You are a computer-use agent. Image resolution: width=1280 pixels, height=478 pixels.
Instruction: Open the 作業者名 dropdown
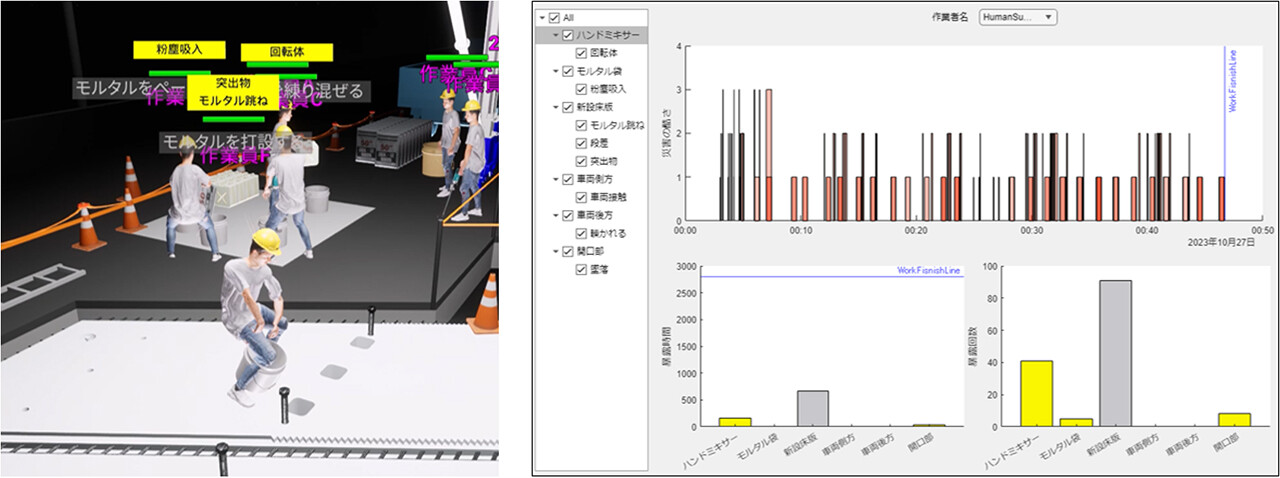coord(1018,17)
